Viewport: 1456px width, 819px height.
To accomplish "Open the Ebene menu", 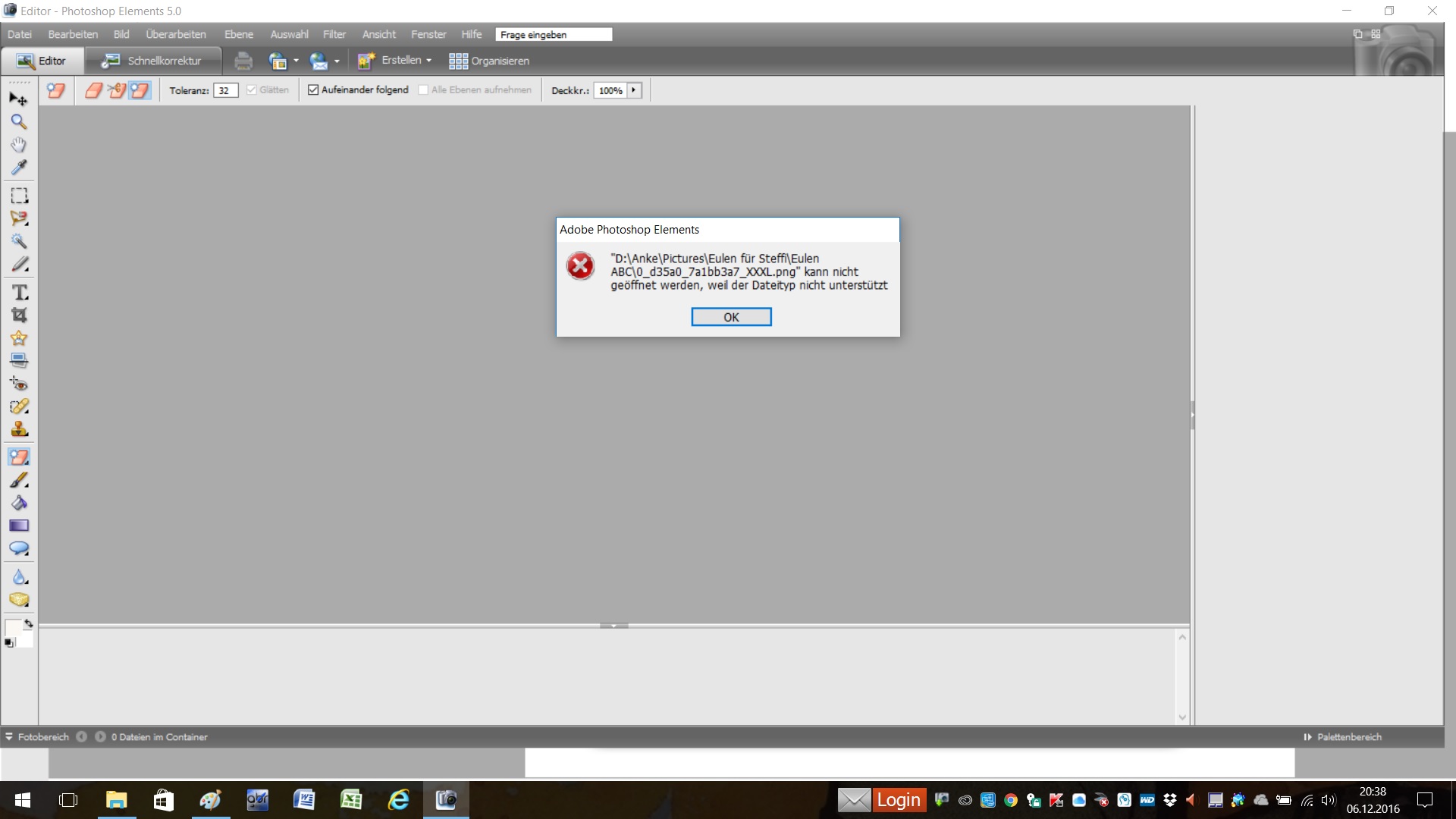I will 239,34.
